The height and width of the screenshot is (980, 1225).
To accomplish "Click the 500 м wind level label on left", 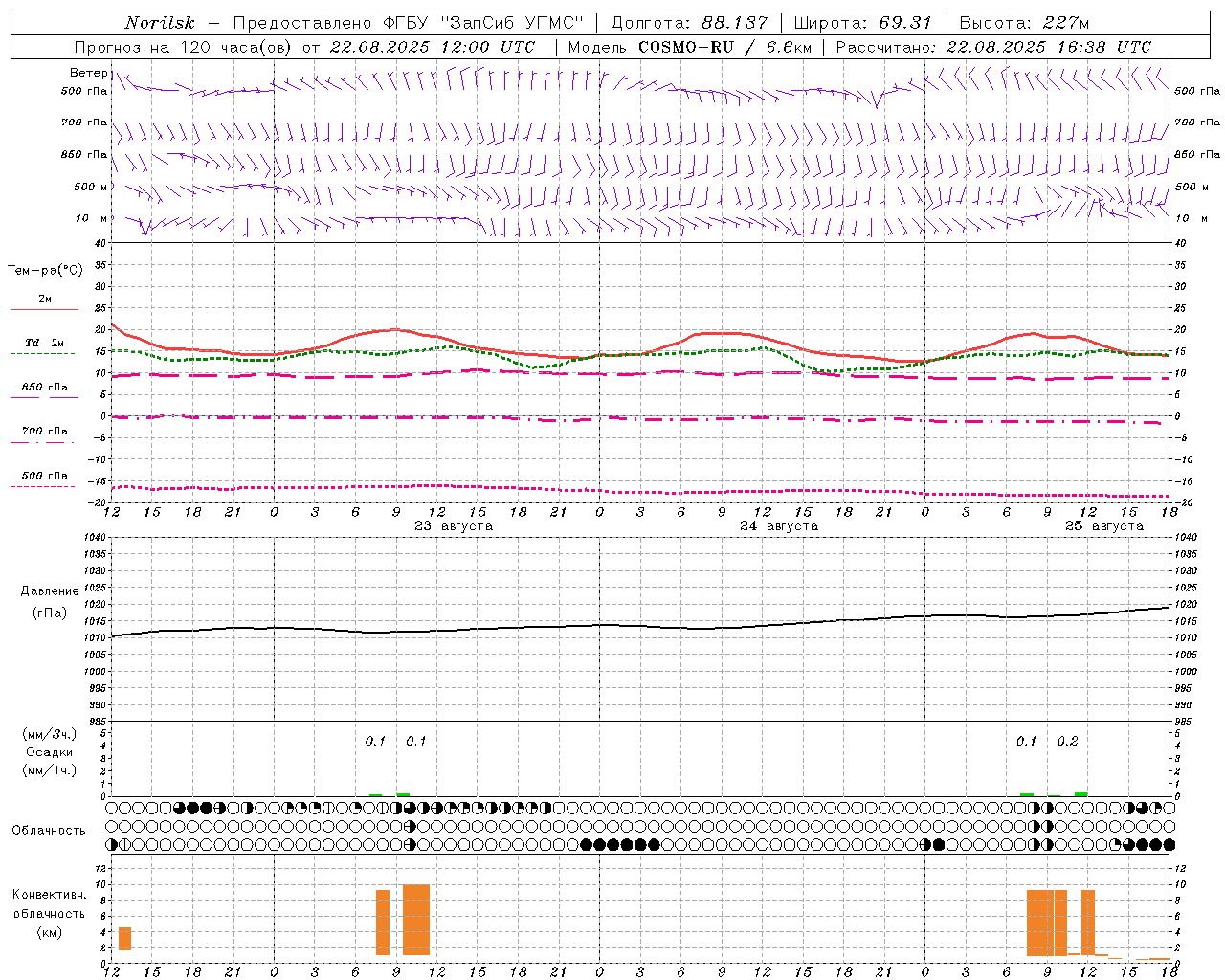I will pyautogui.click(x=84, y=187).
